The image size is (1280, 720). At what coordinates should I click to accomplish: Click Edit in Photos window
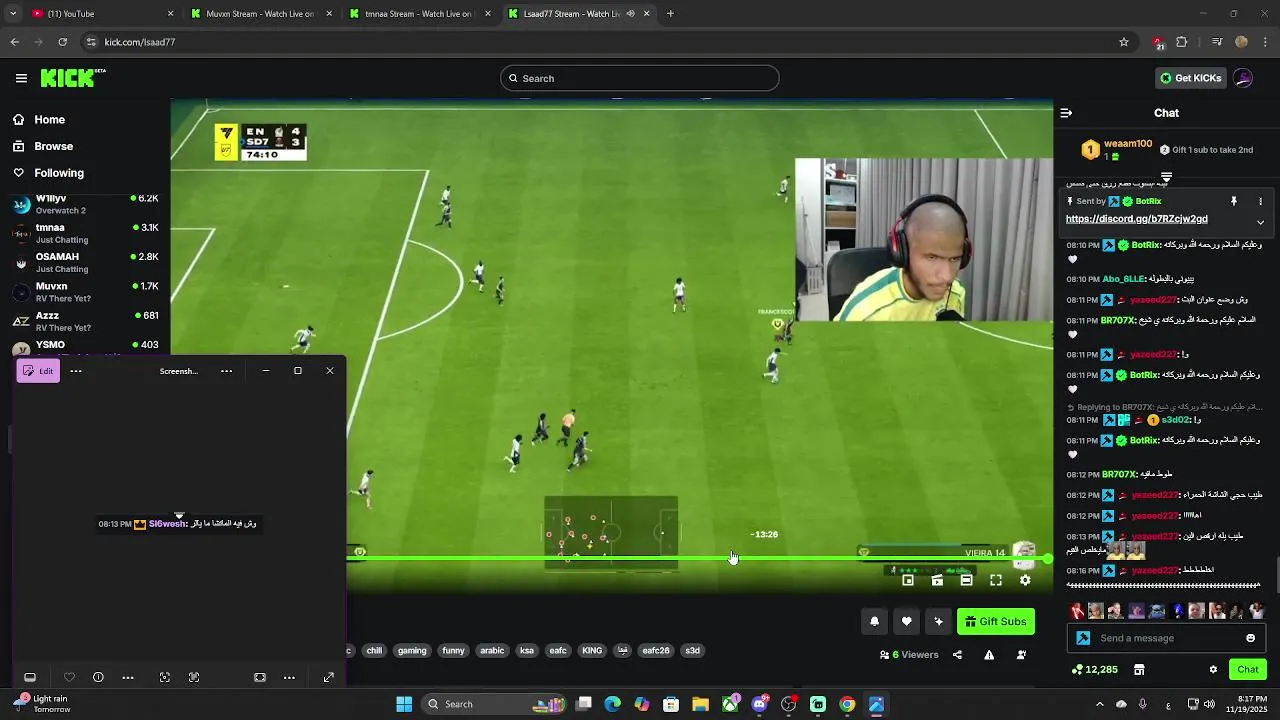pyautogui.click(x=38, y=371)
